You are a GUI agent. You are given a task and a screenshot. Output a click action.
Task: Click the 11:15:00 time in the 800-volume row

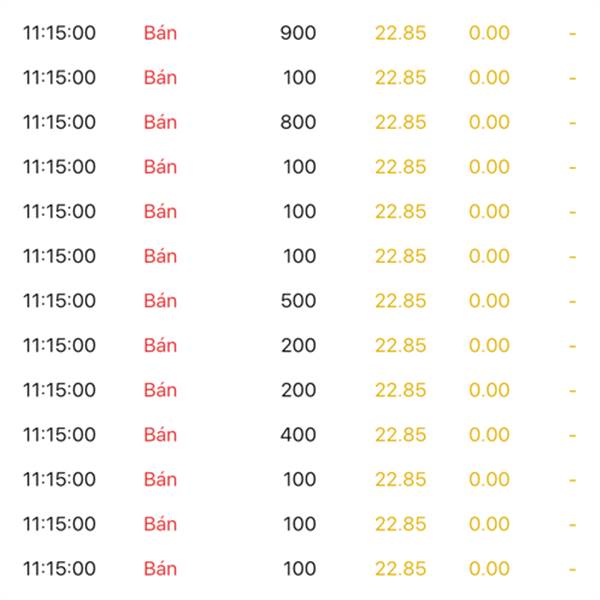click(60, 122)
